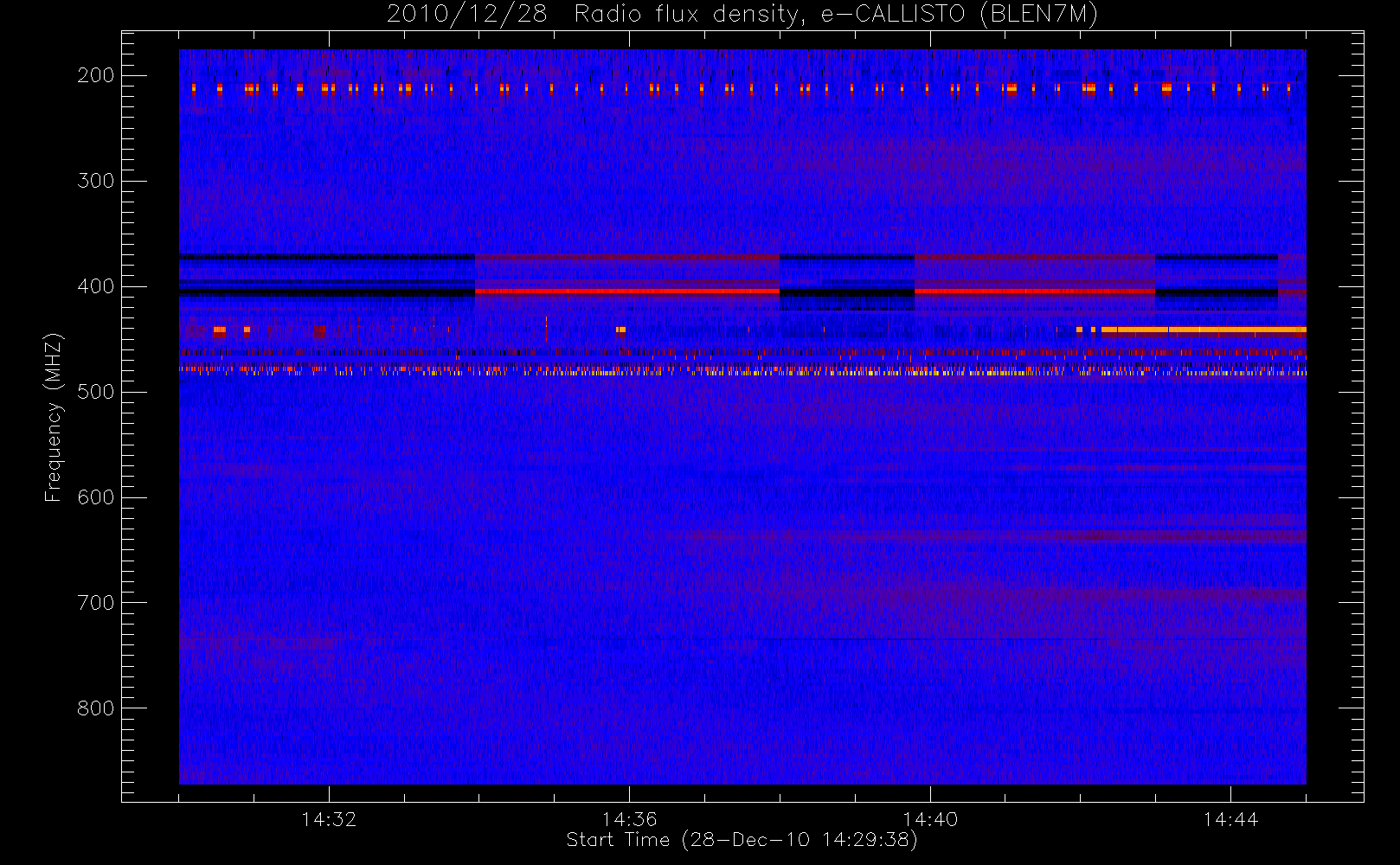Image resolution: width=1400 pixels, height=865 pixels.
Task: Click the 14:44 time tick label
Action: click(x=1230, y=819)
